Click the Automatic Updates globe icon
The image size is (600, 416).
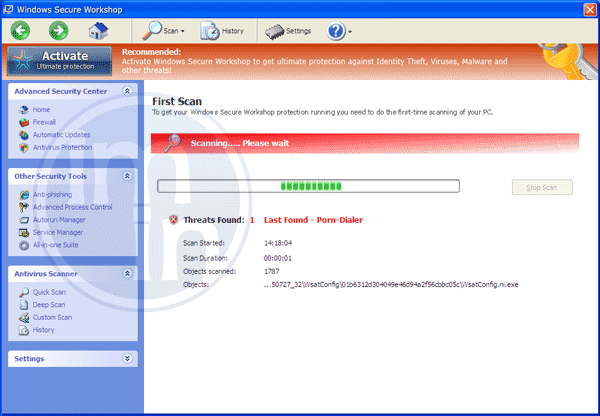point(24,135)
